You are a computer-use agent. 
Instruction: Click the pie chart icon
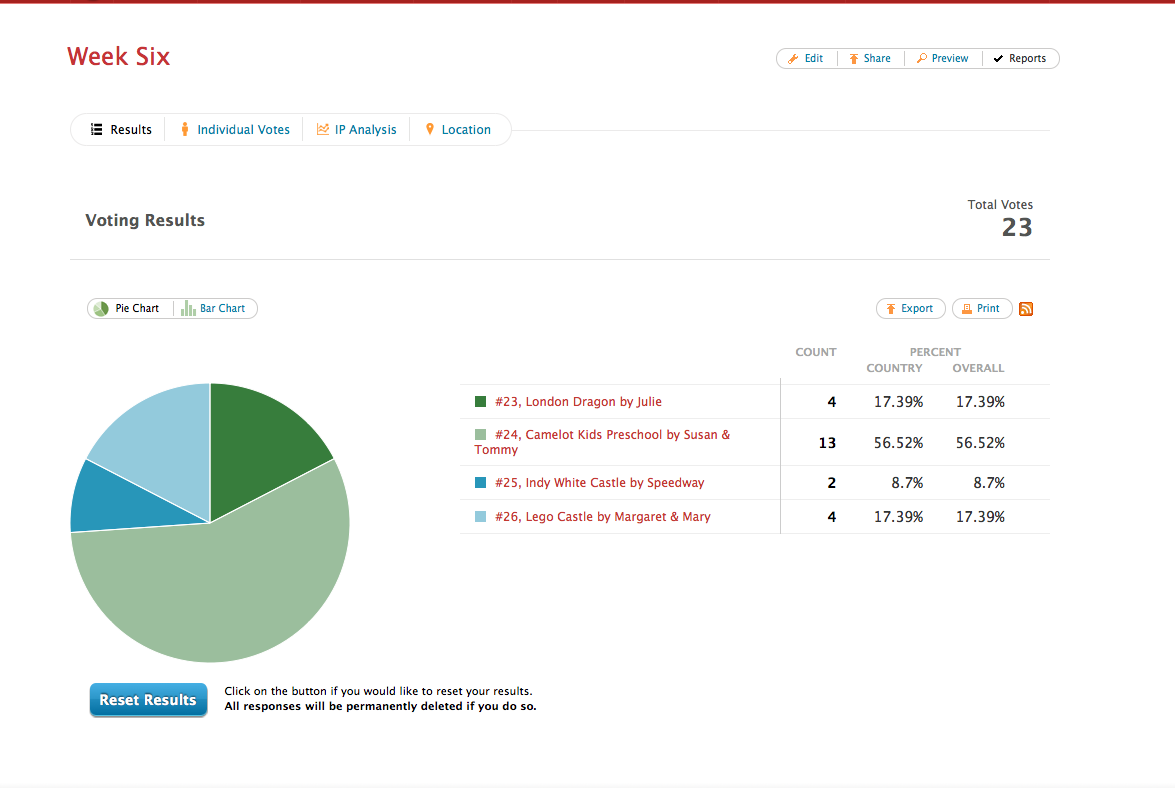pyautogui.click(x=101, y=309)
